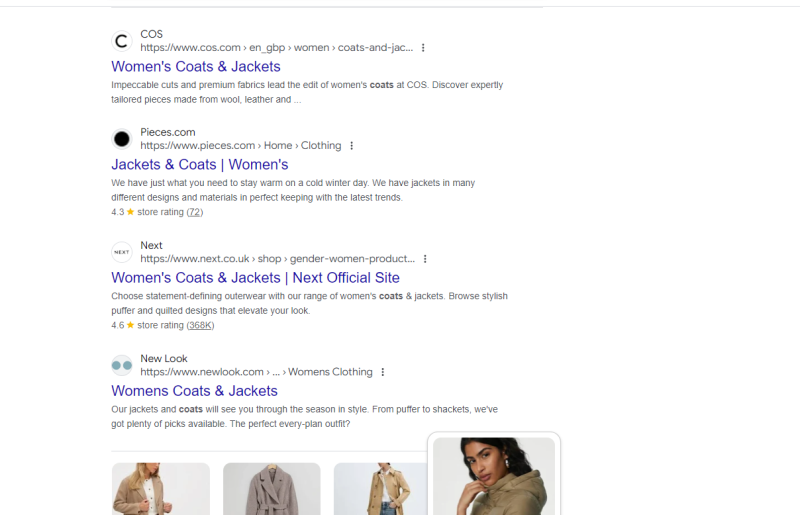Click the COS site favicon

click(x=121, y=41)
